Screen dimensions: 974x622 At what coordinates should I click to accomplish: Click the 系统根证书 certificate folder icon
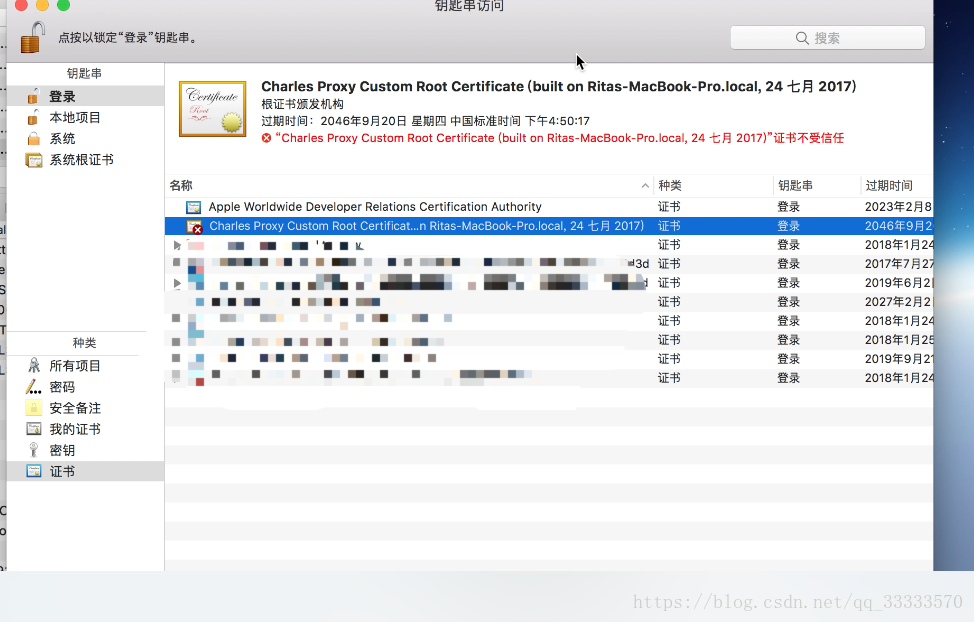[34, 160]
